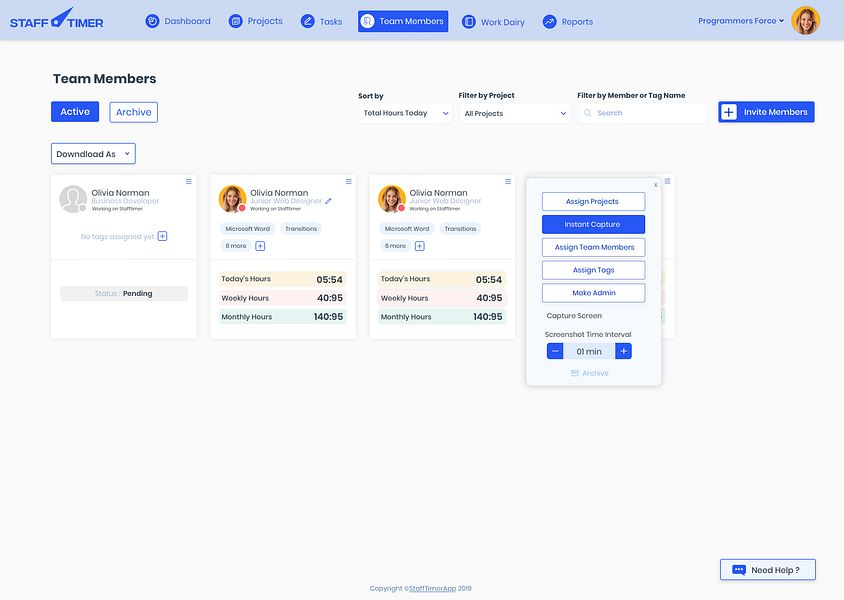
Task: Select Make Admin option
Action: point(593,293)
